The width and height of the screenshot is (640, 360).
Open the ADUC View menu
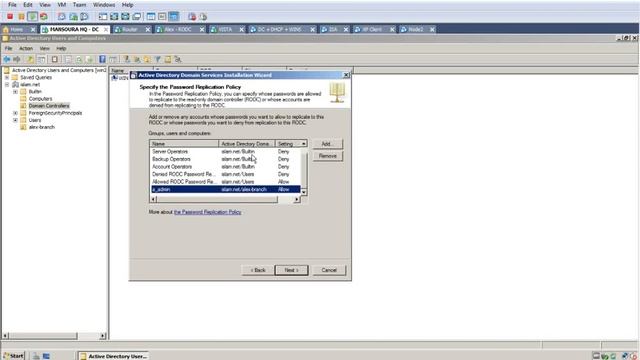(44, 49)
